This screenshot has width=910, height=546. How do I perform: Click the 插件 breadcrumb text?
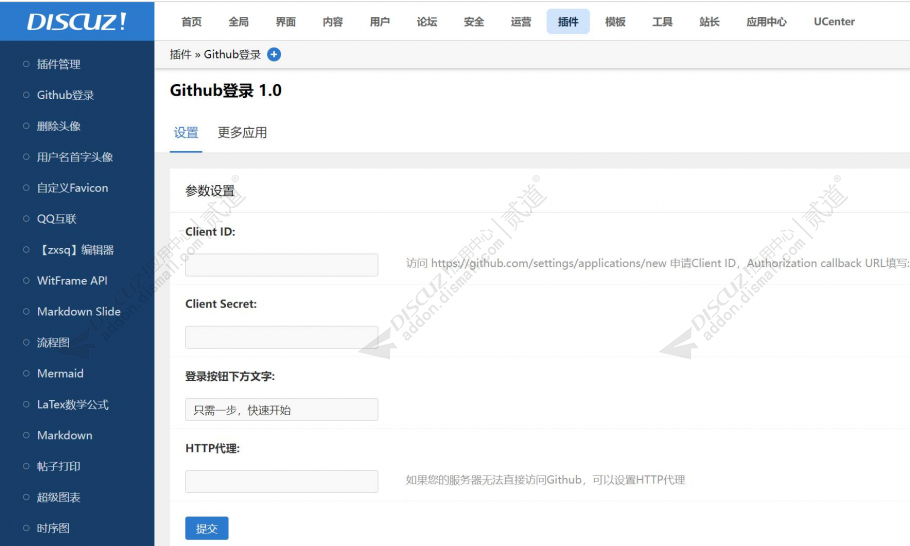pos(180,55)
